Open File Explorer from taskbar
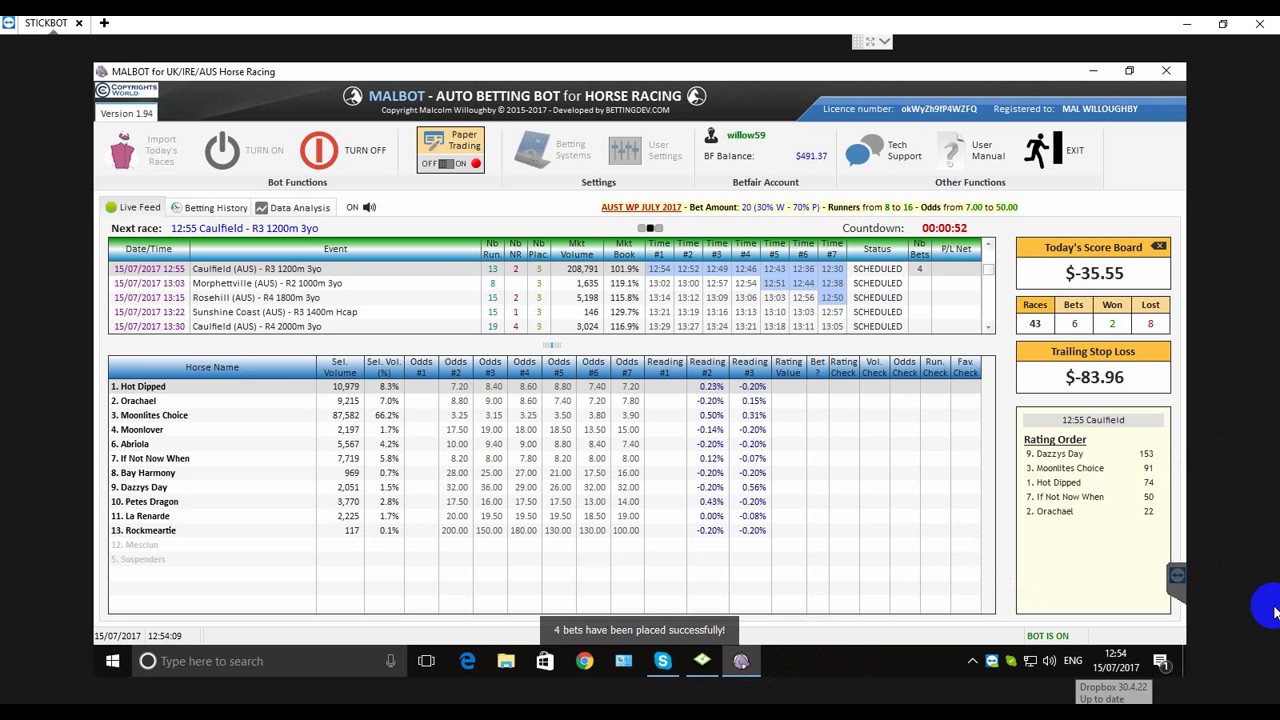 click(506, 661)
